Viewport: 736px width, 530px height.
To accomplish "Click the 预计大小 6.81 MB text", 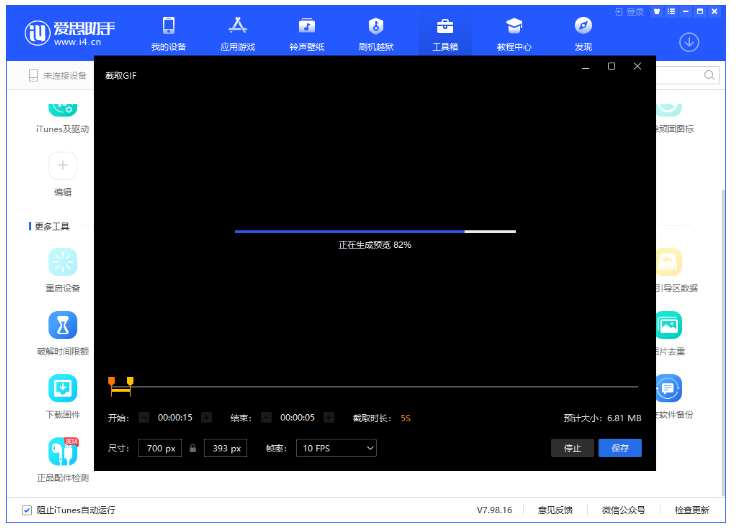I will coord(602,418).
